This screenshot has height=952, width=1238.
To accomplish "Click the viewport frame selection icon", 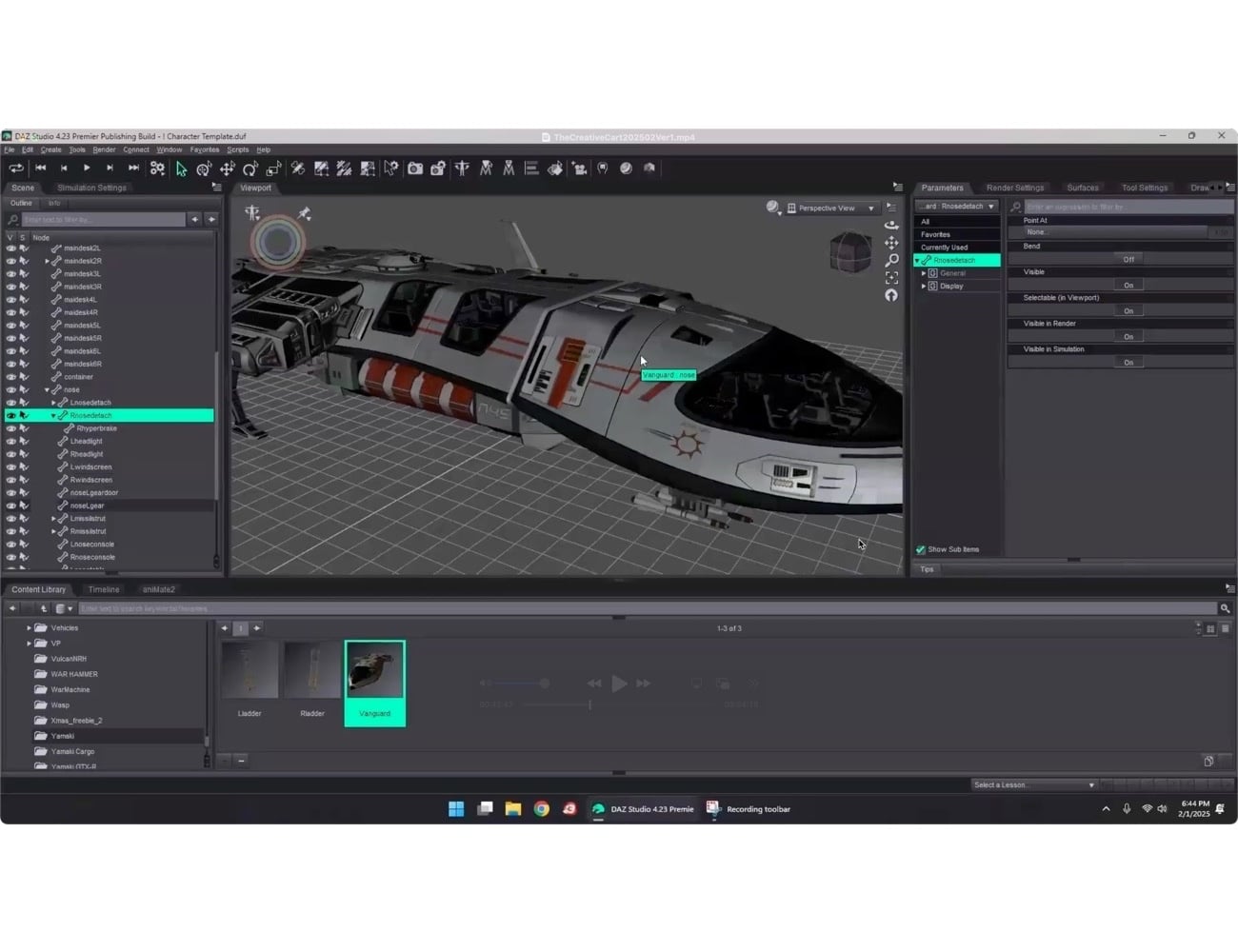I will click(x=891, y=277).
